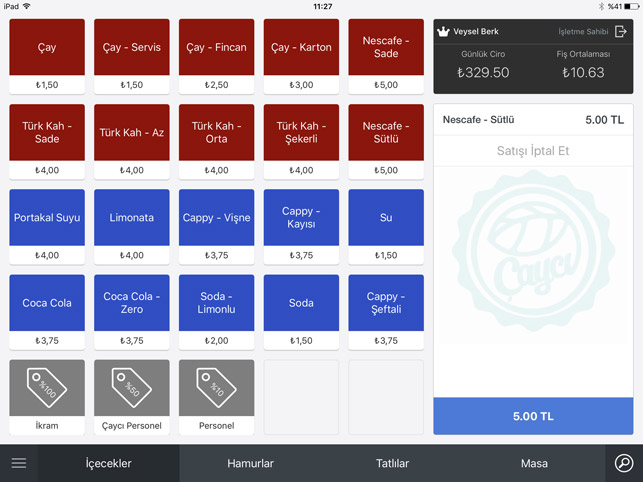Tap the crown icon next to Veysel Berk
This screenshot has height=482, width=643.
(443, 32)
